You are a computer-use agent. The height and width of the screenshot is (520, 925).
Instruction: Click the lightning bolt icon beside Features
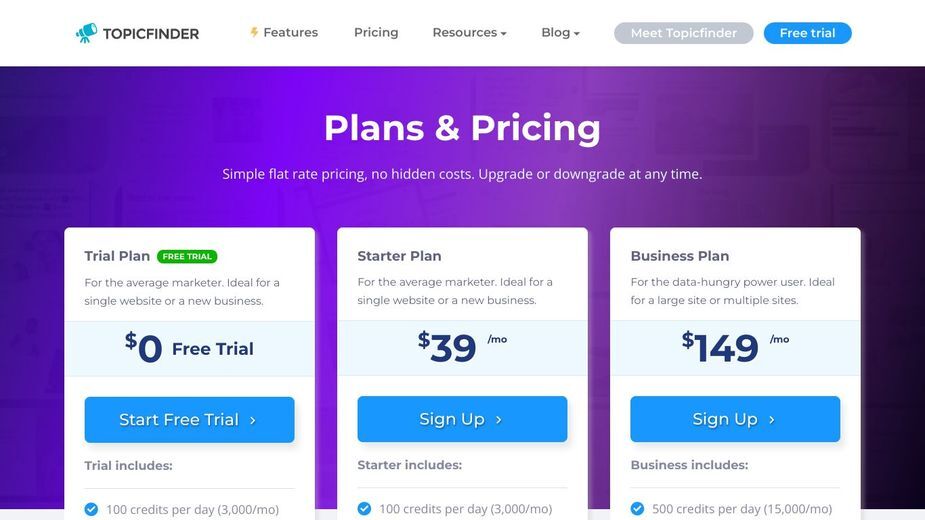click(x=254, y=32)
